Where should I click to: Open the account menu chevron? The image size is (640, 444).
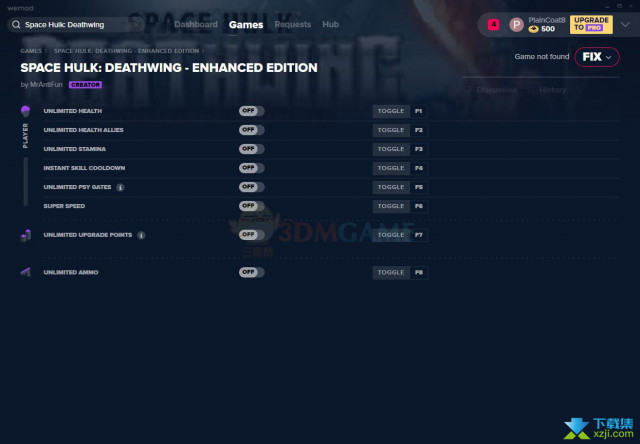tap(625, 24)
